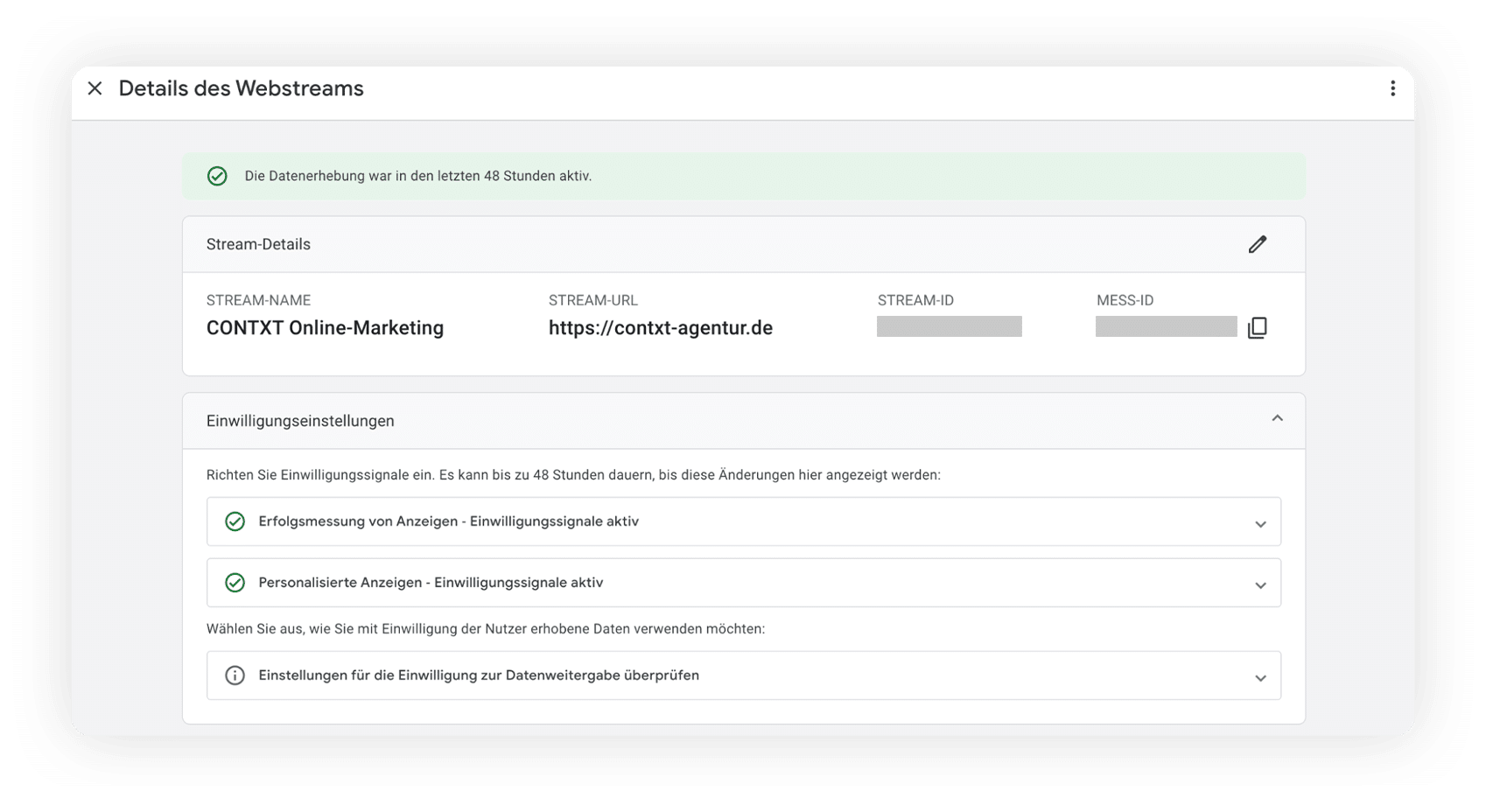Viewport: 1486px width, 812px height.
Task: Click check icon beside Erfolgsmessung von Anzeigen
Action: coord(235,521)
